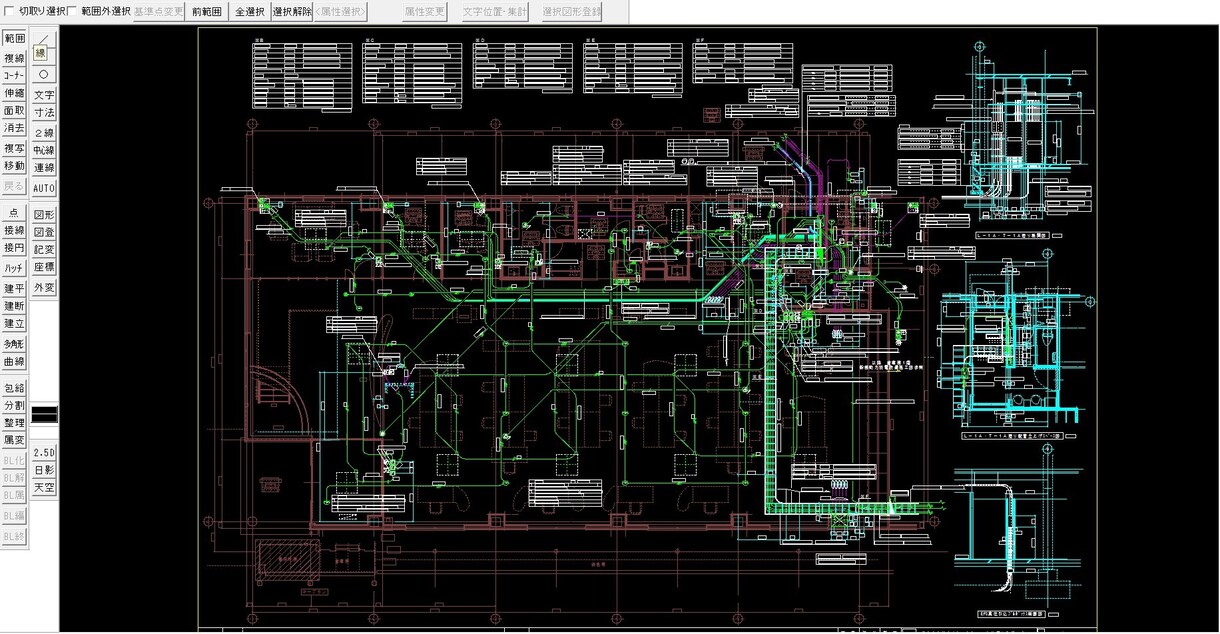This screenshot has height=634, width=1220.
Task: Click the 属性変更 button
Action: [x=426, y=12]
